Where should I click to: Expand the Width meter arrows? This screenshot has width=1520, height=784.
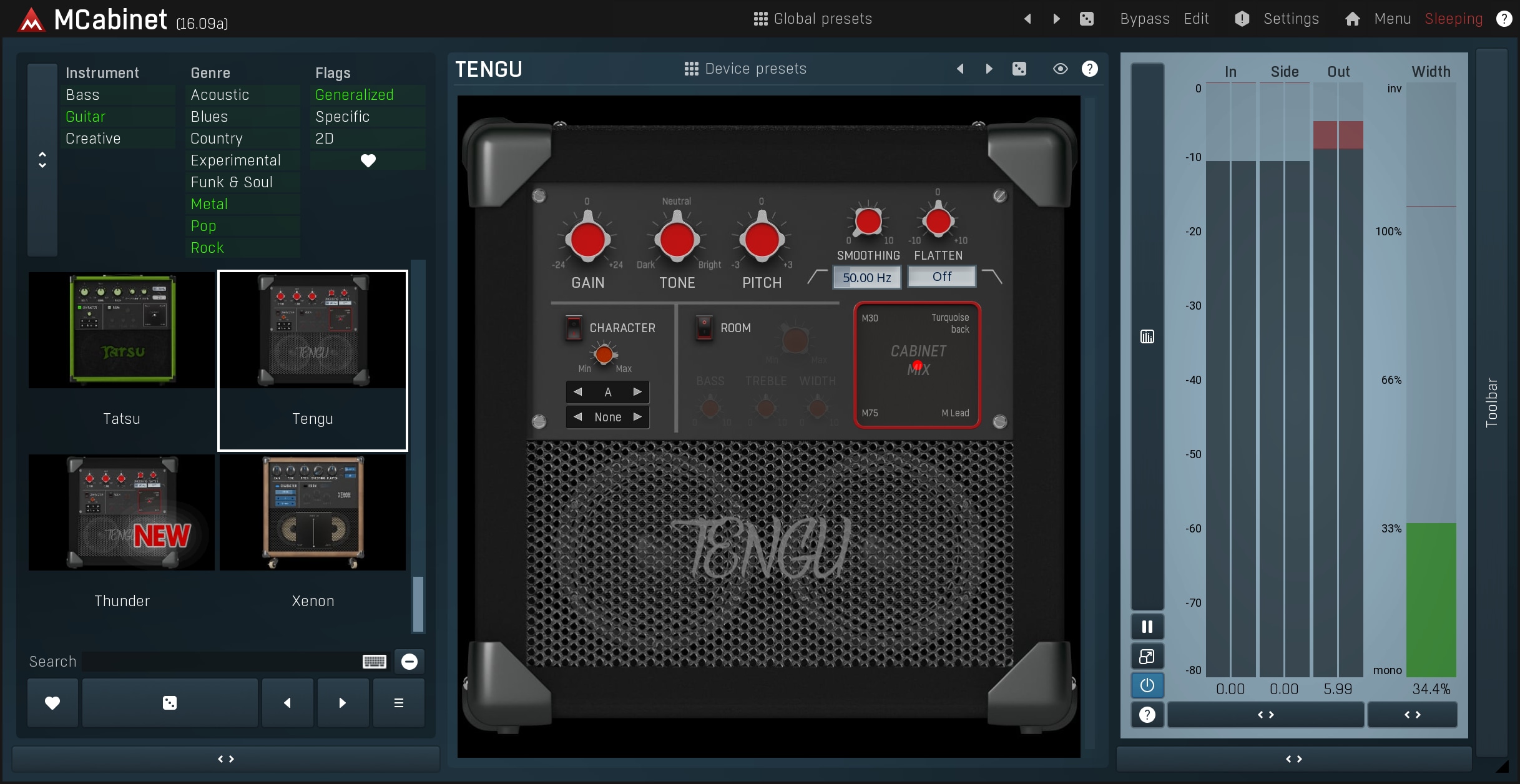pos(1413,715)
